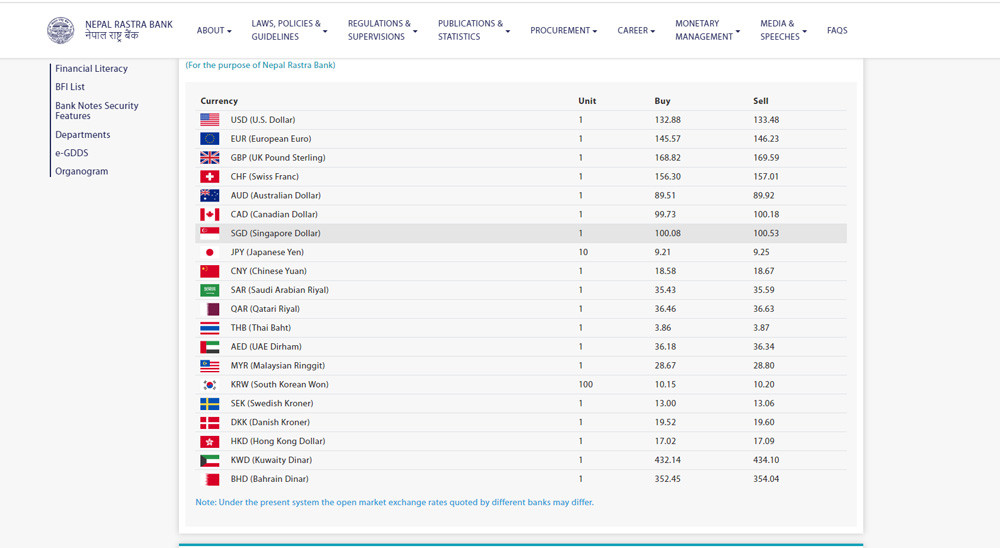
Task: Click the CHF Swiss flag icon
Action: [x=209, y=177]
